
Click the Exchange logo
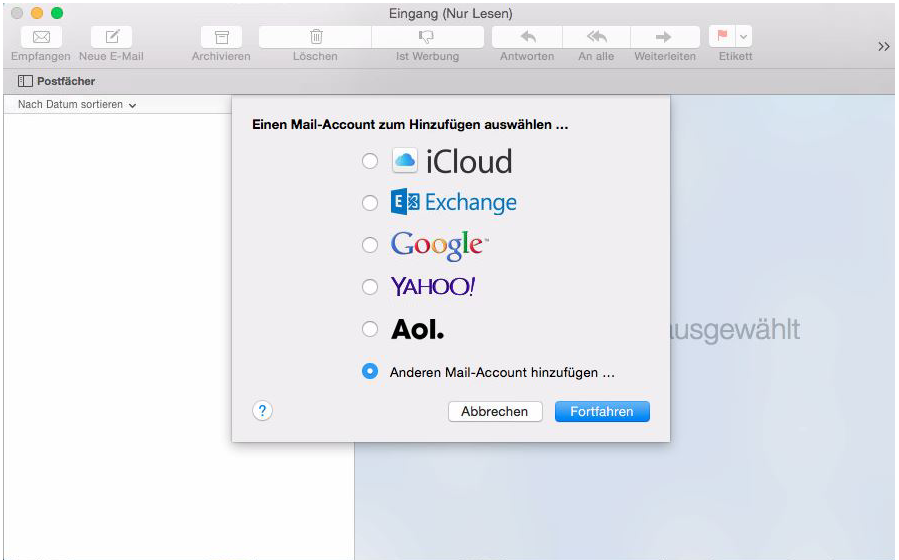[x=454, y=202]
